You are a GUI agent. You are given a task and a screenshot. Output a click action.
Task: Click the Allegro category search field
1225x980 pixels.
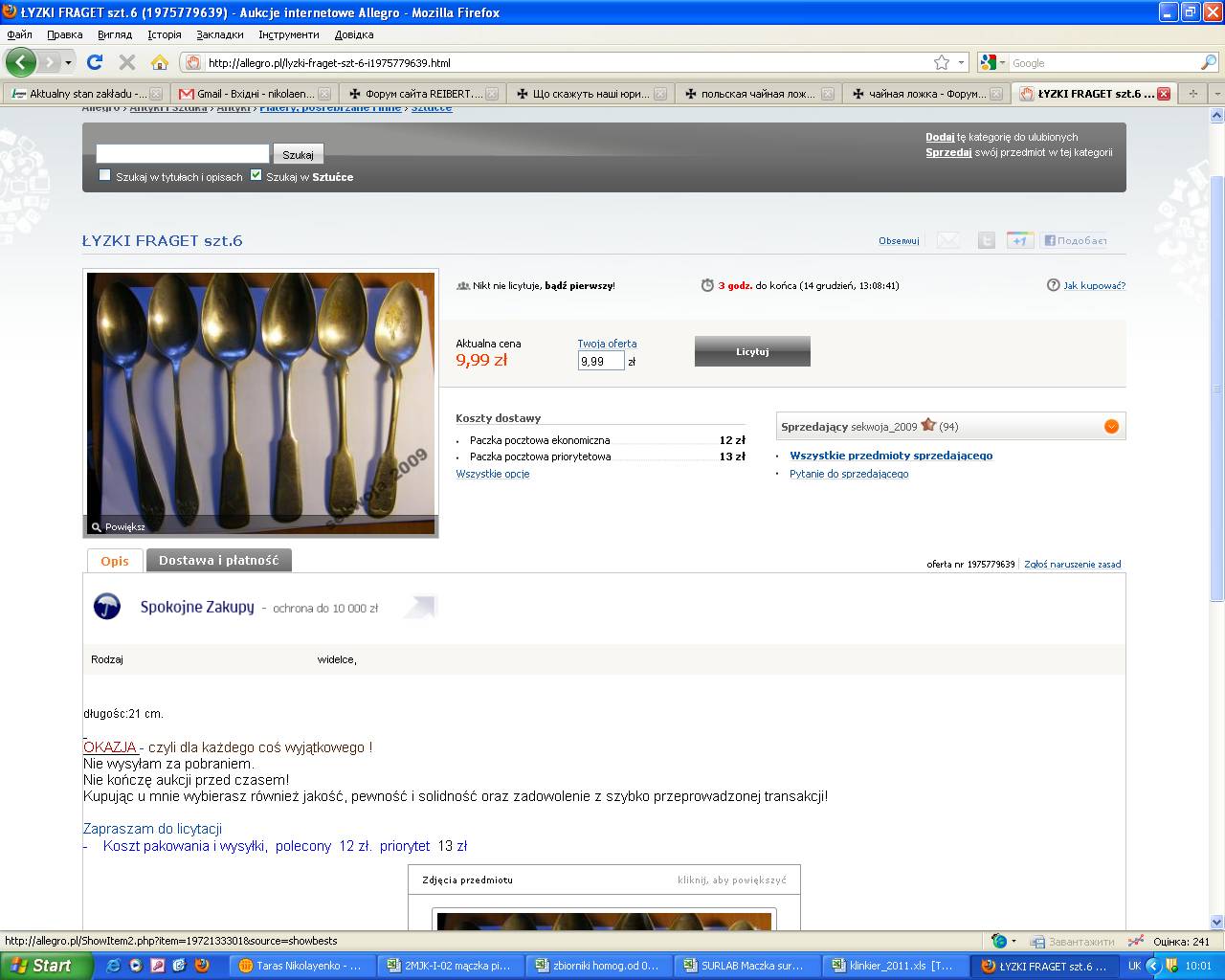pos(183,153)
